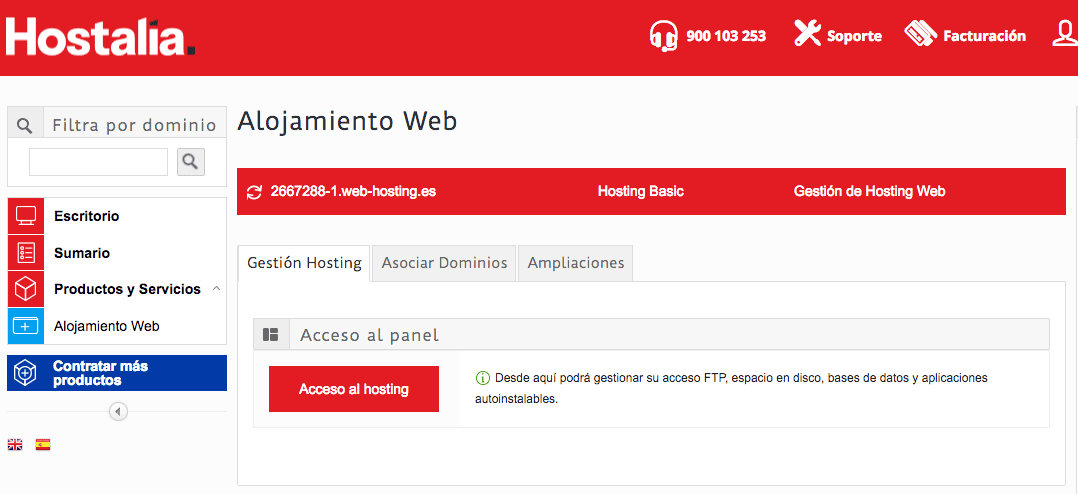Open Sumario in the sidebar
This screenshot has height=494, width=1078.
coord(82,253)
